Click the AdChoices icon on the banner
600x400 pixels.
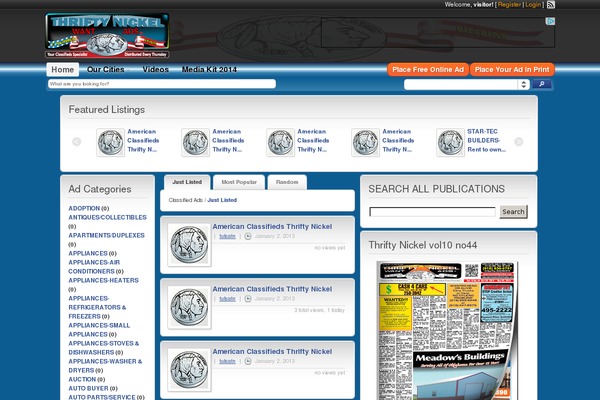(550, 21)
